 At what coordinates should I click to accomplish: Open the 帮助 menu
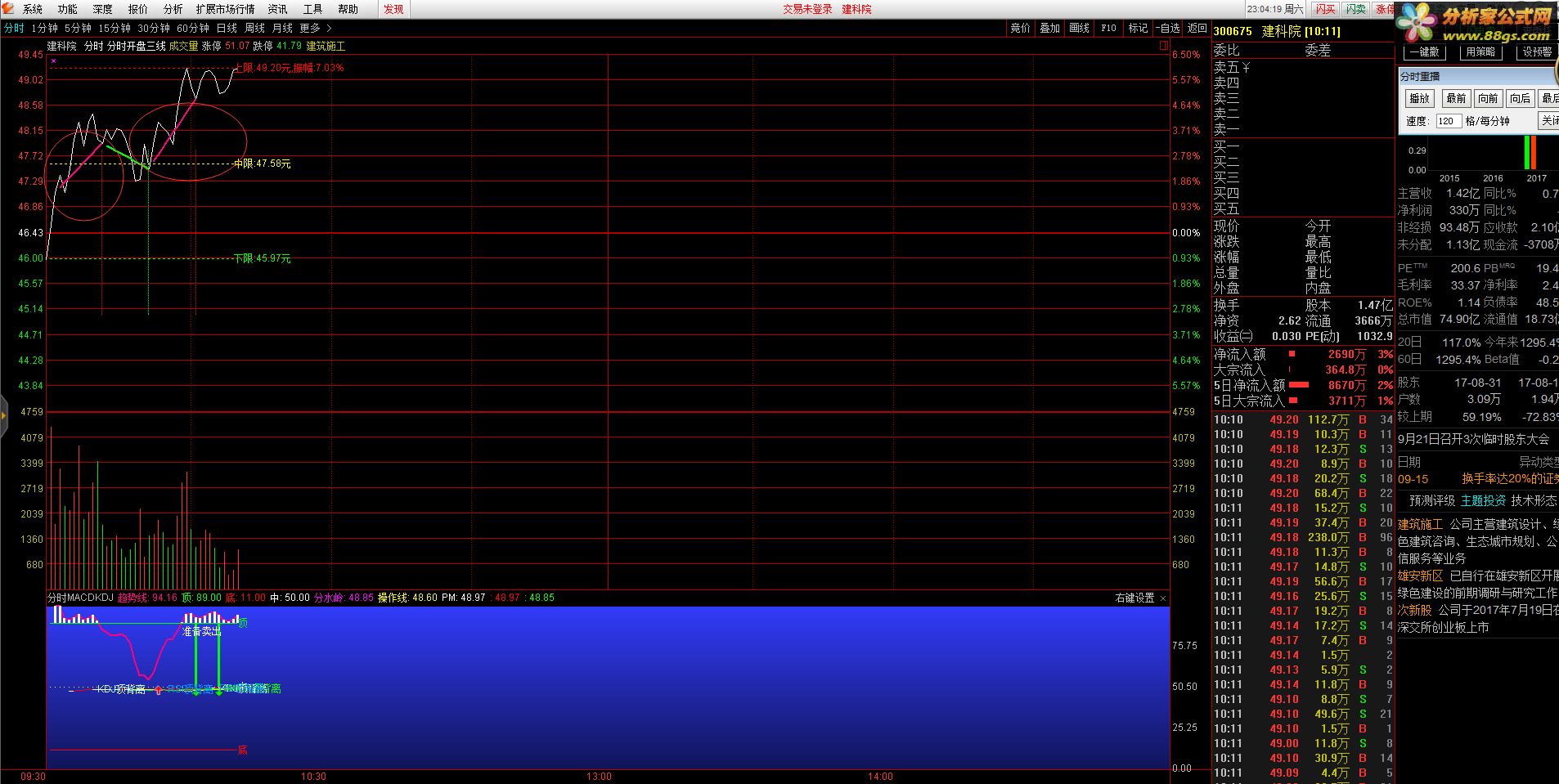pos(348,9)
